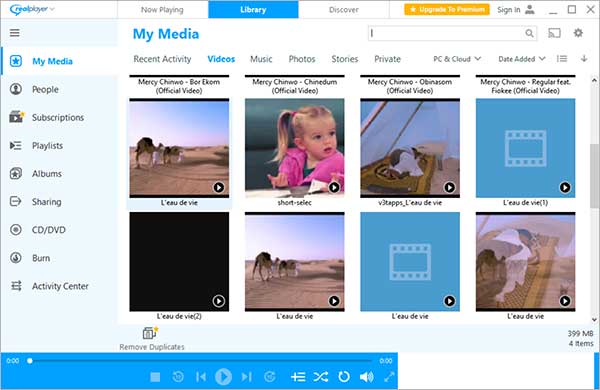Open the playlist queue icon in player bar
Image resolution: width=600 pixels, height=390 pixels.
(298, 377)
